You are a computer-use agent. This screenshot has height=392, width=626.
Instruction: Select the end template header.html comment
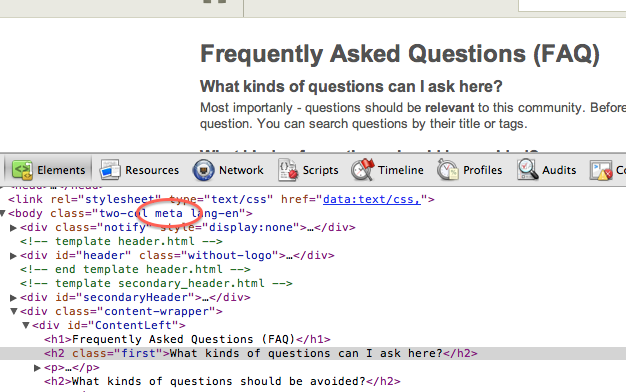135,269
